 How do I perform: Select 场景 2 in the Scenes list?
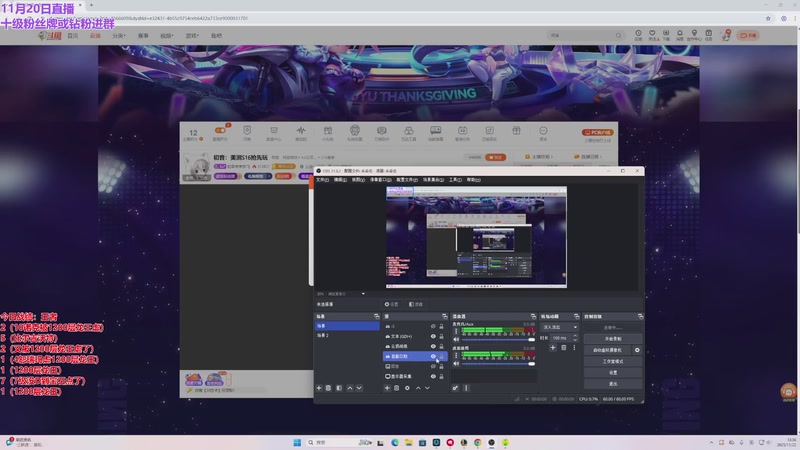point(347,335)
